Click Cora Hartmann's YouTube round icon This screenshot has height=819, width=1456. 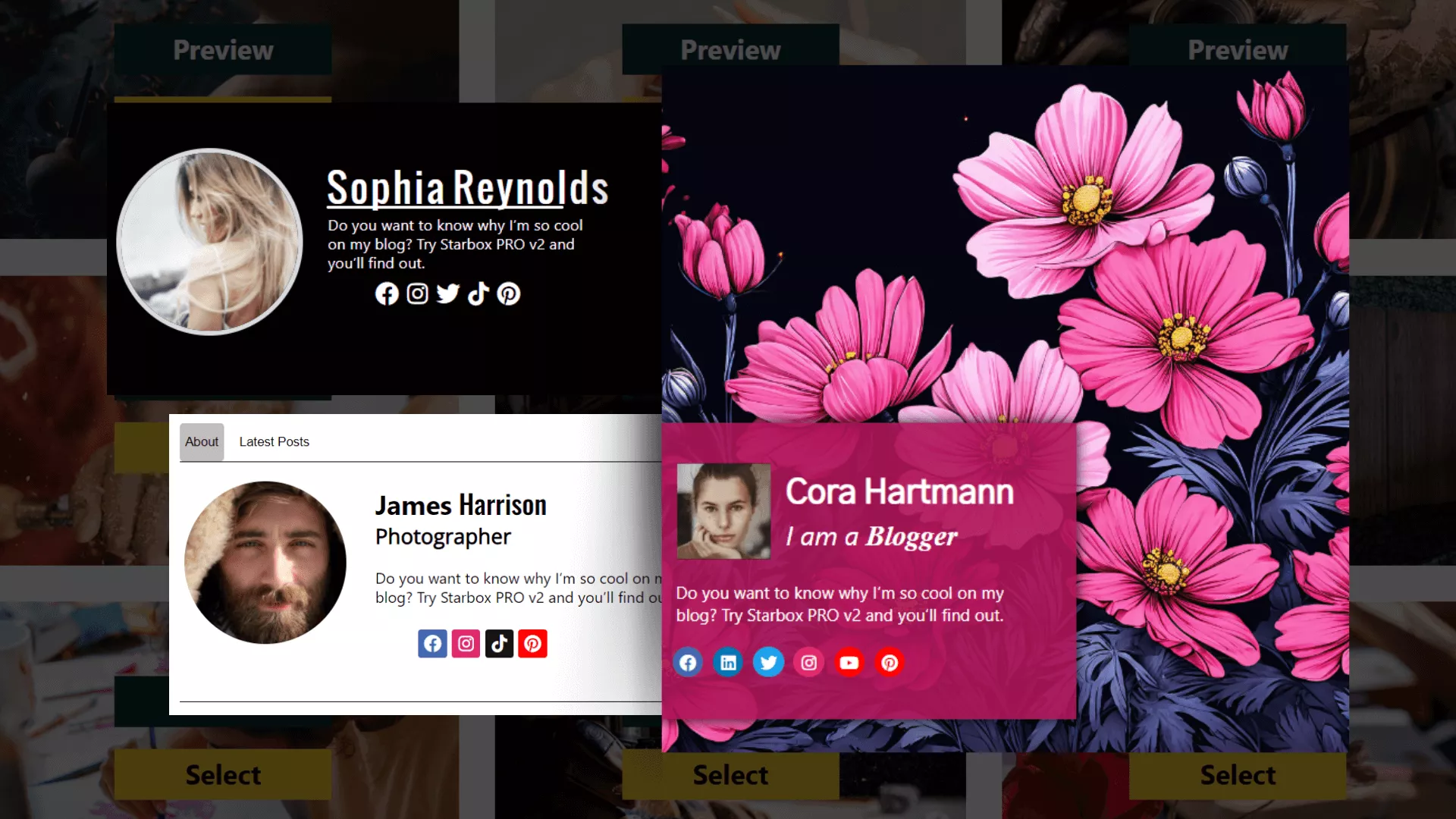pos(849,663)
